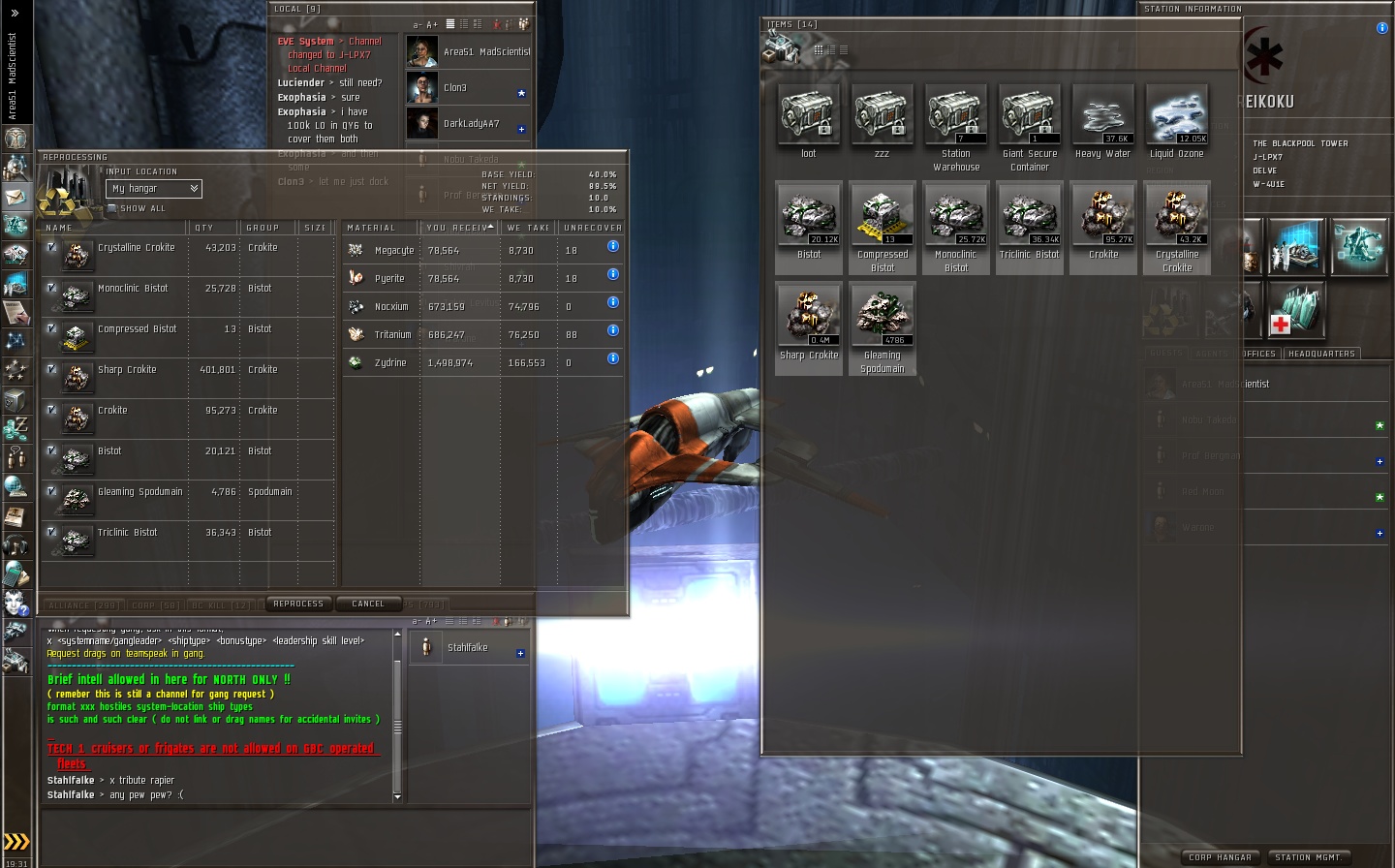Switch the Items window to plain list view

[x=844, y=49]
